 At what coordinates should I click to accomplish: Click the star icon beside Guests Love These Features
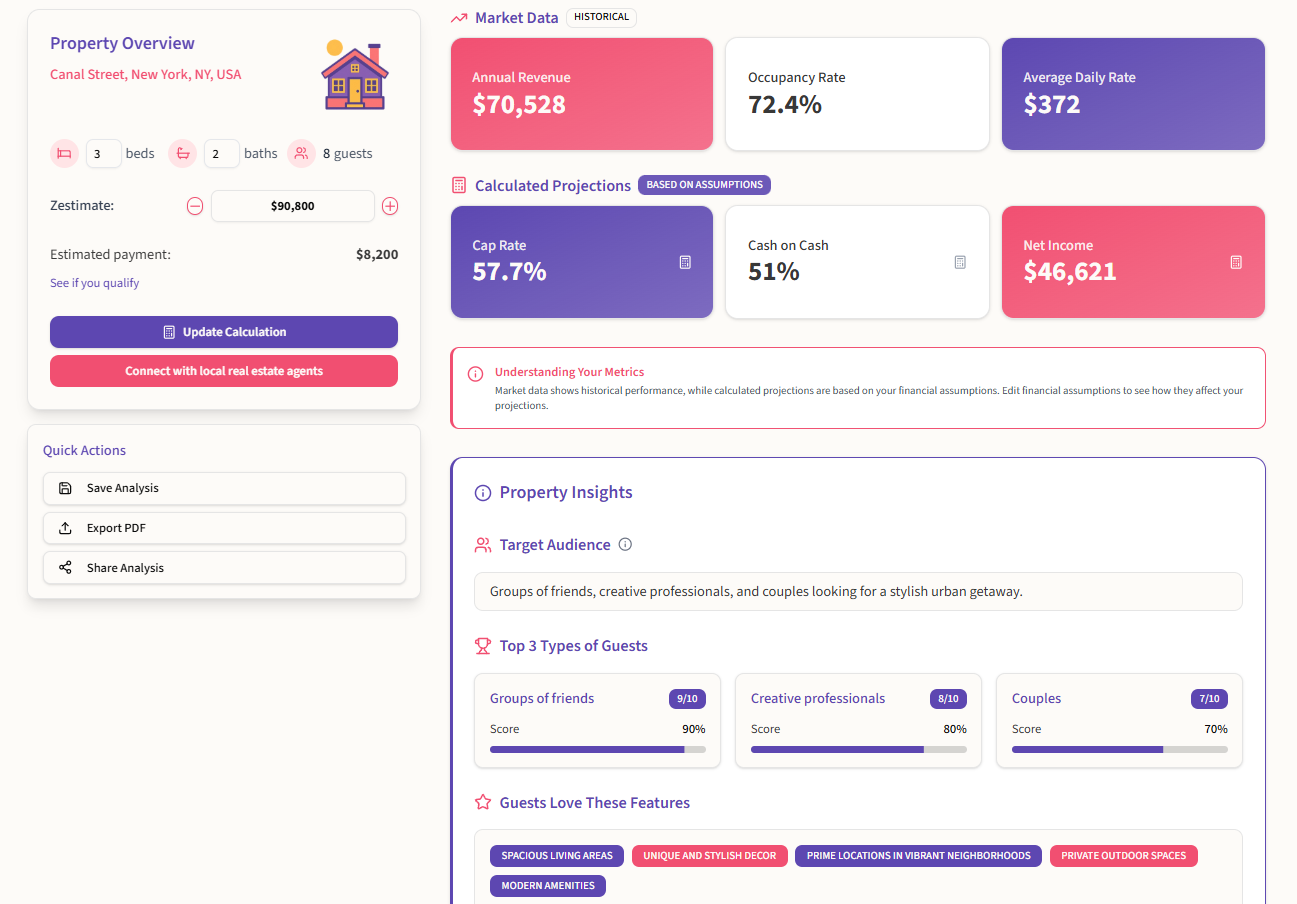pos(483,802)
